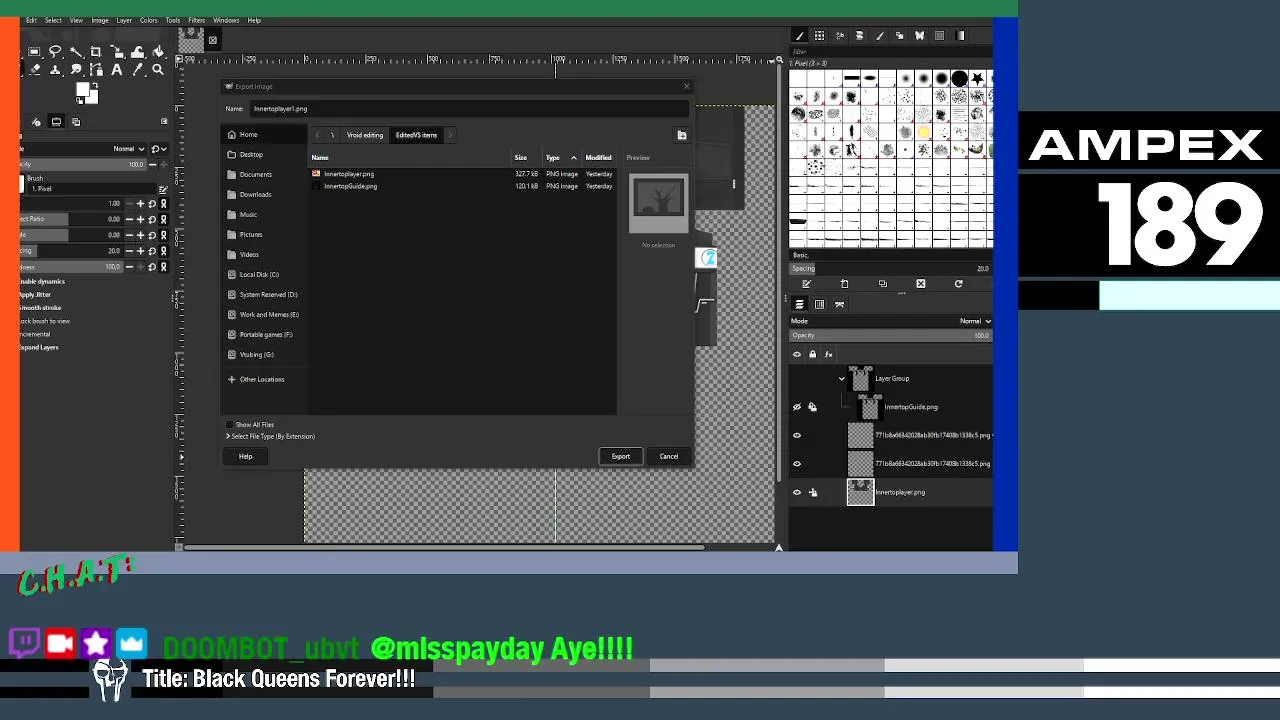Open the Colors menu
1280x720 pixels.
pos(148,20)
